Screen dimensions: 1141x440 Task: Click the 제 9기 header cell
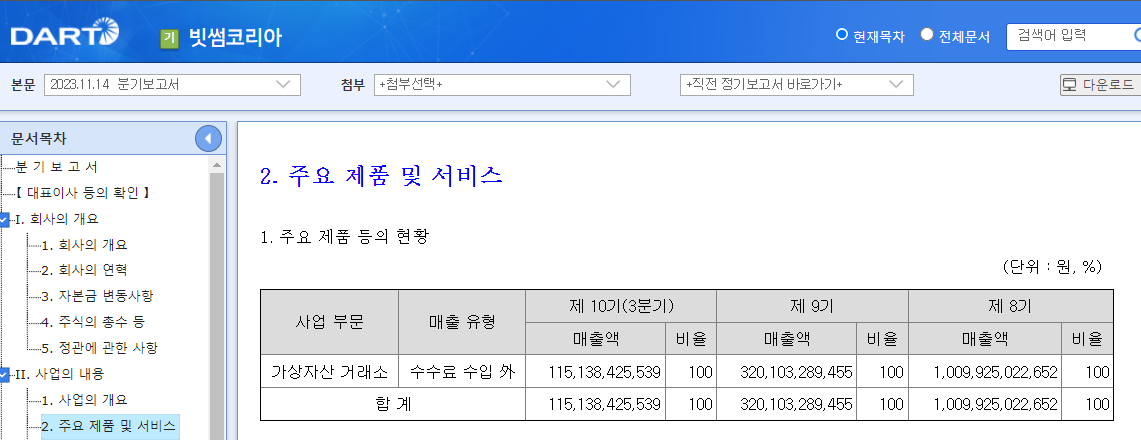point(812,306)
